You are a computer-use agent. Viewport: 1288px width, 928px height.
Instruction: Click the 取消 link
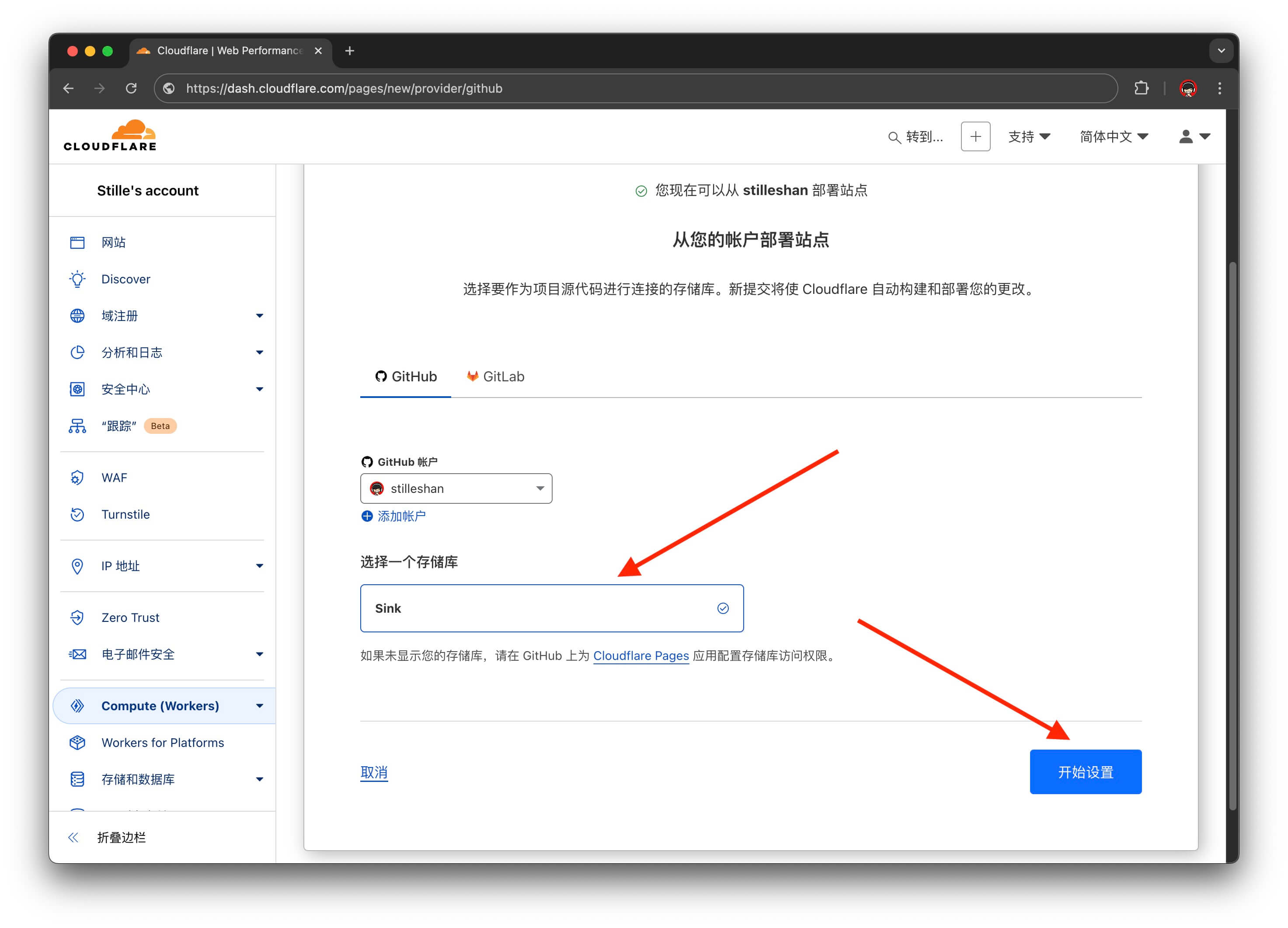[x=374, y=772]
